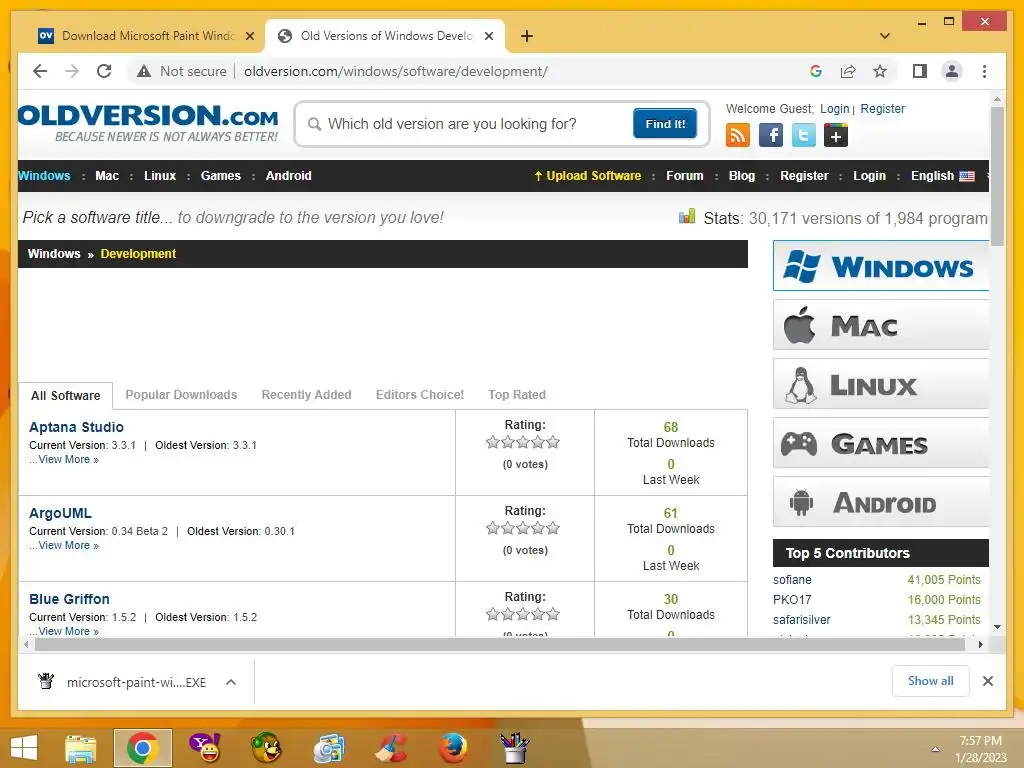The width and height of the screenshot is (1024, 768).
Task: Click the forward navigation arrow
Action: coord(72,71)
